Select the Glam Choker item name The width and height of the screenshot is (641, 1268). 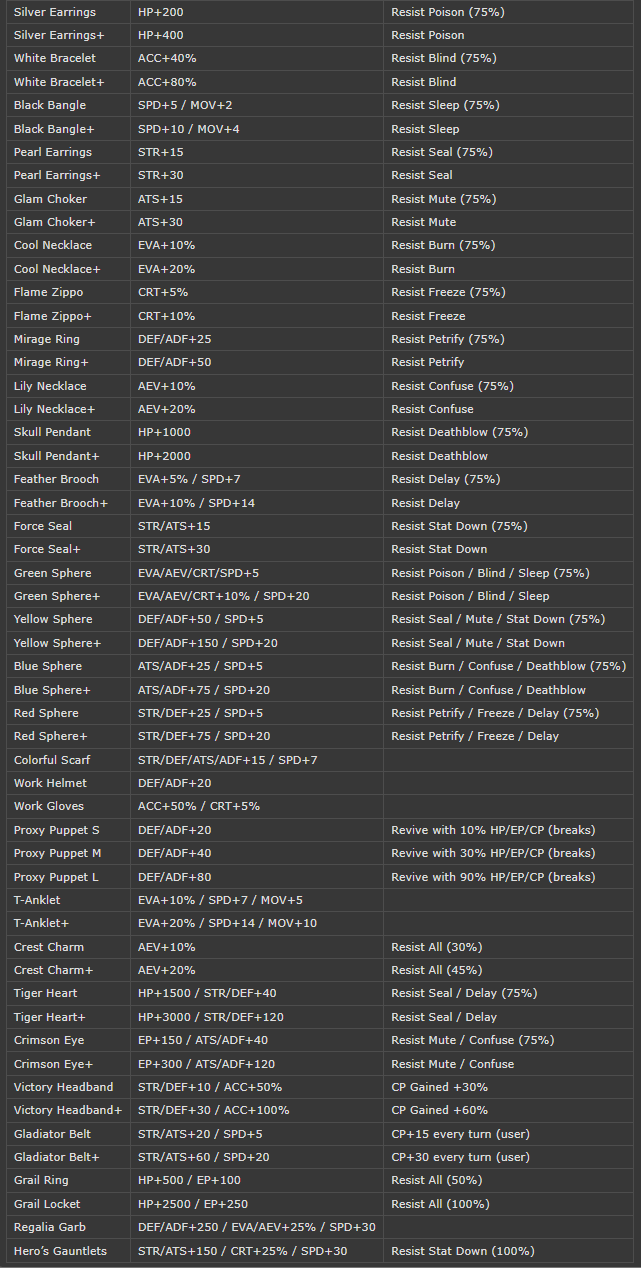pos(50,199)
